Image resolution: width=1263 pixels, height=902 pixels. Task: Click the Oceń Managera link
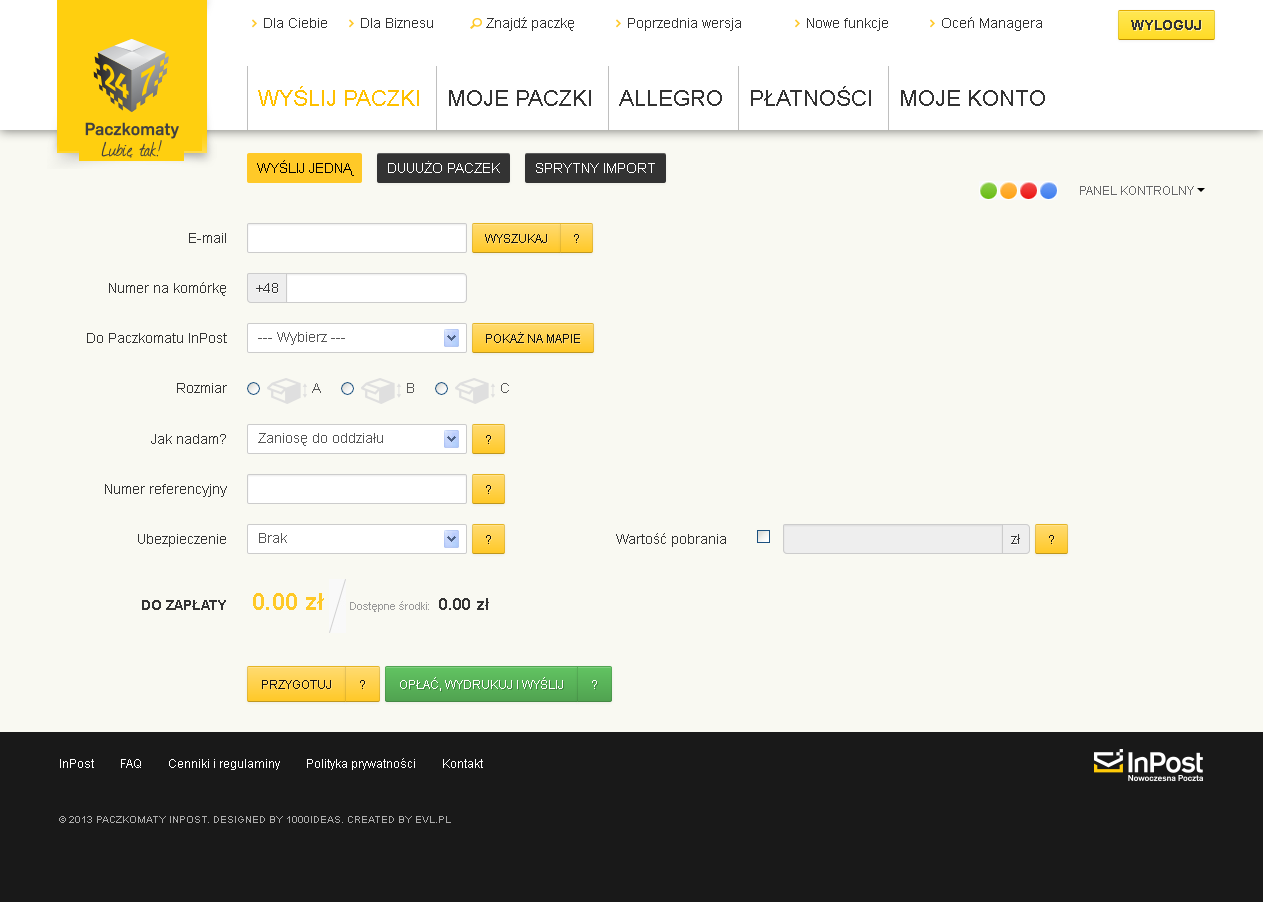coord(991,23)
